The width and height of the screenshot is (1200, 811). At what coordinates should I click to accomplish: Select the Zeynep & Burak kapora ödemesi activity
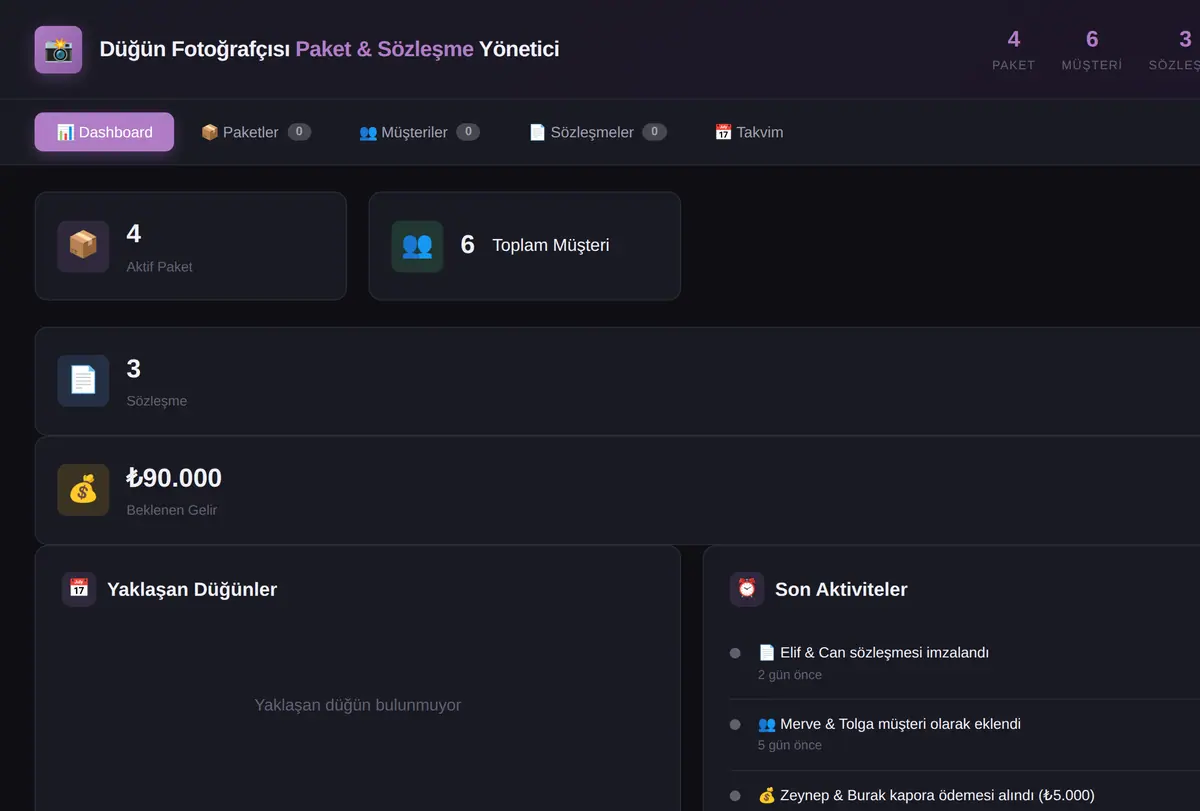coord(926,795)
